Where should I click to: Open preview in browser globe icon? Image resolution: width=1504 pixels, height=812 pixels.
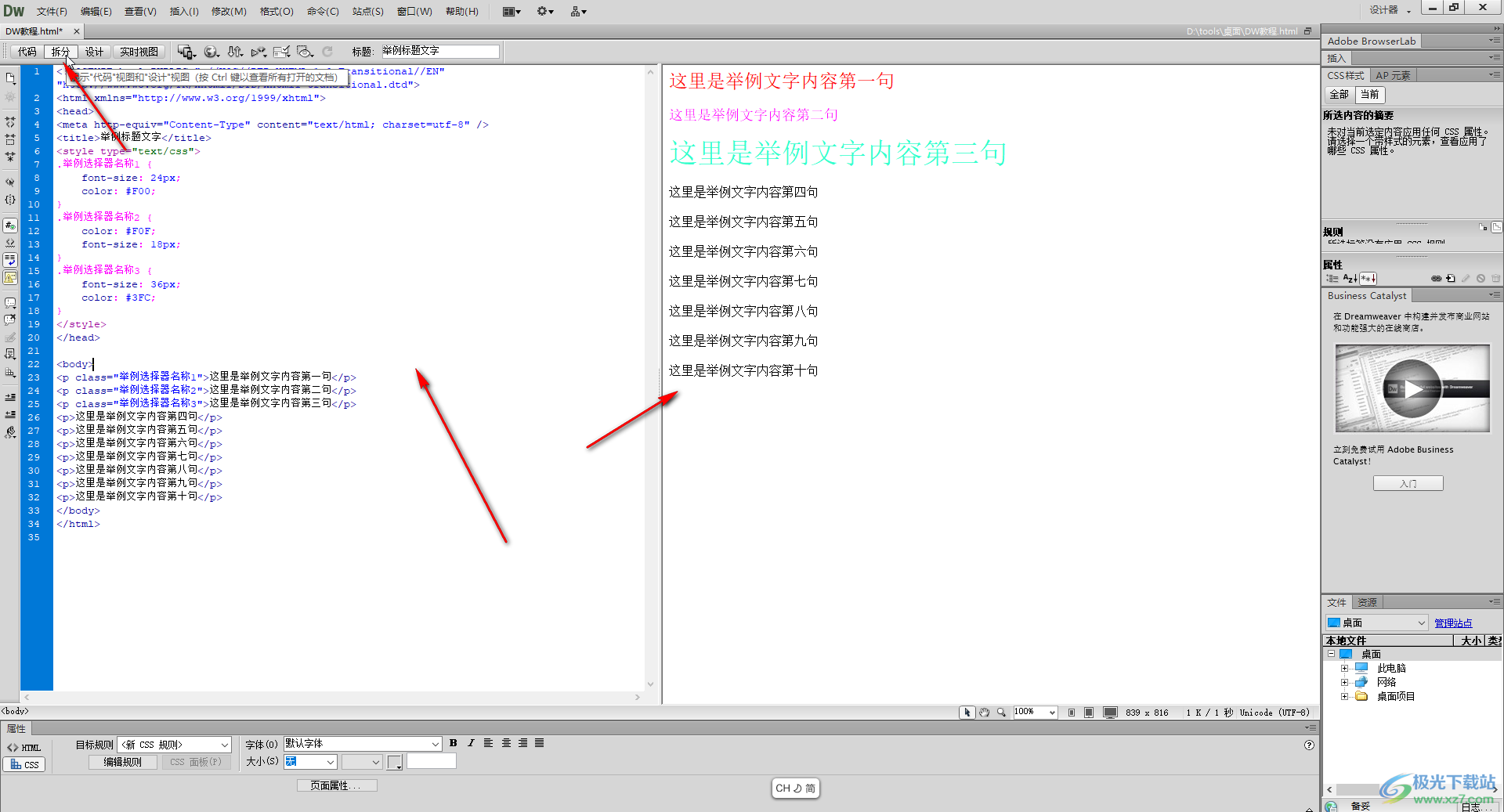coord(211,52)
